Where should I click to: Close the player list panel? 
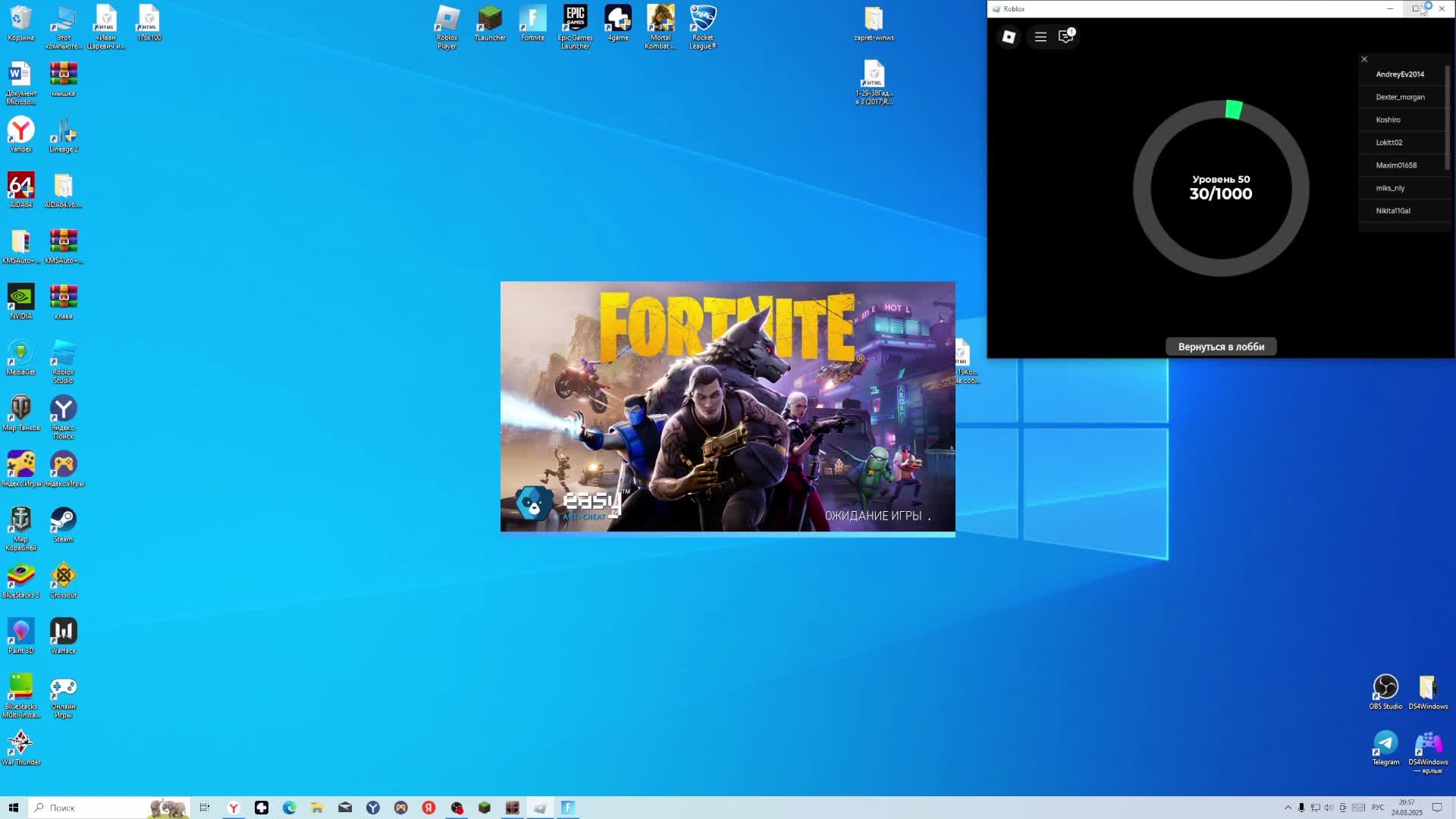1364,59
